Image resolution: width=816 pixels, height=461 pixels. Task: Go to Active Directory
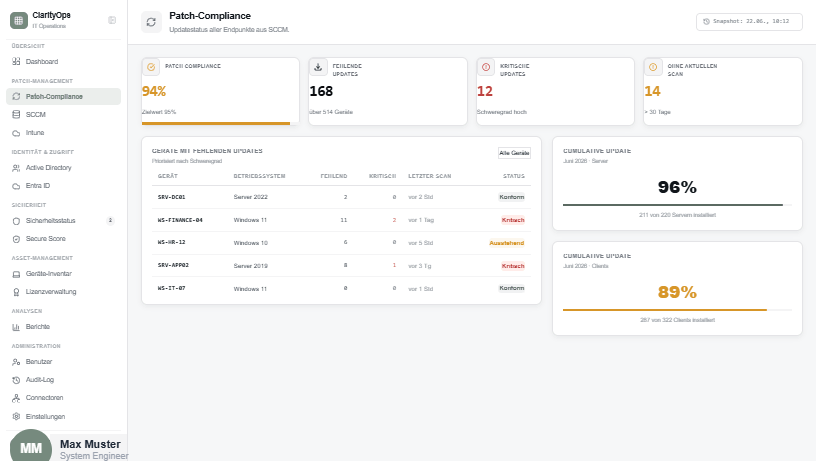click(63, 168)
